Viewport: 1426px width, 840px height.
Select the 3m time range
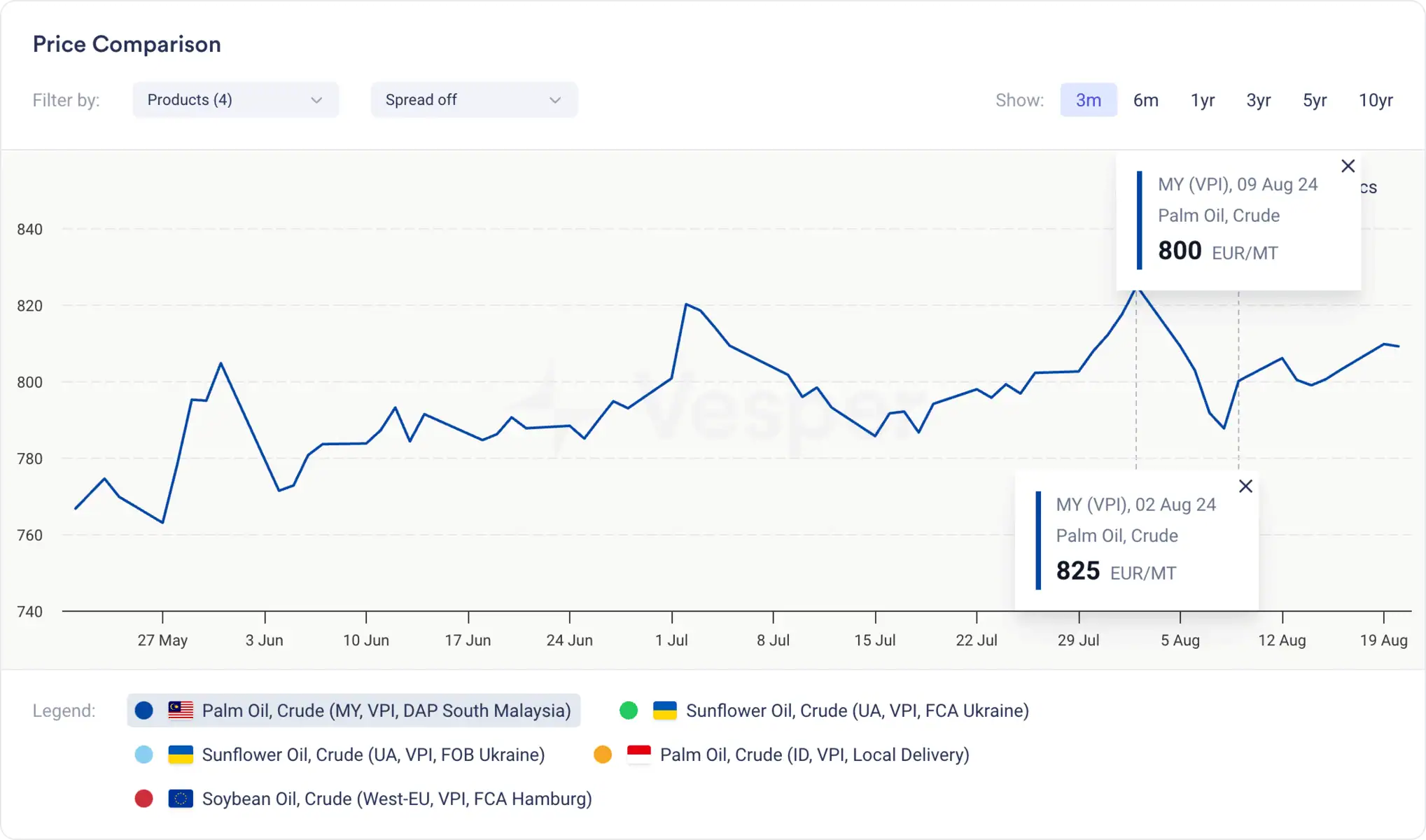coord(1089,100)
